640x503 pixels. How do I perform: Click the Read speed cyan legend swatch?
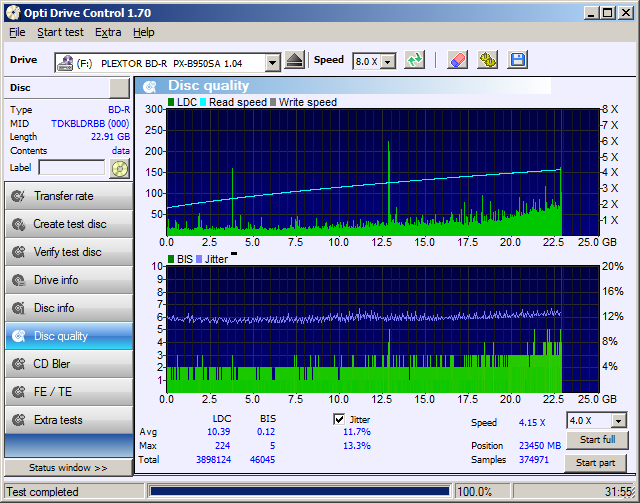pos(203,102)
